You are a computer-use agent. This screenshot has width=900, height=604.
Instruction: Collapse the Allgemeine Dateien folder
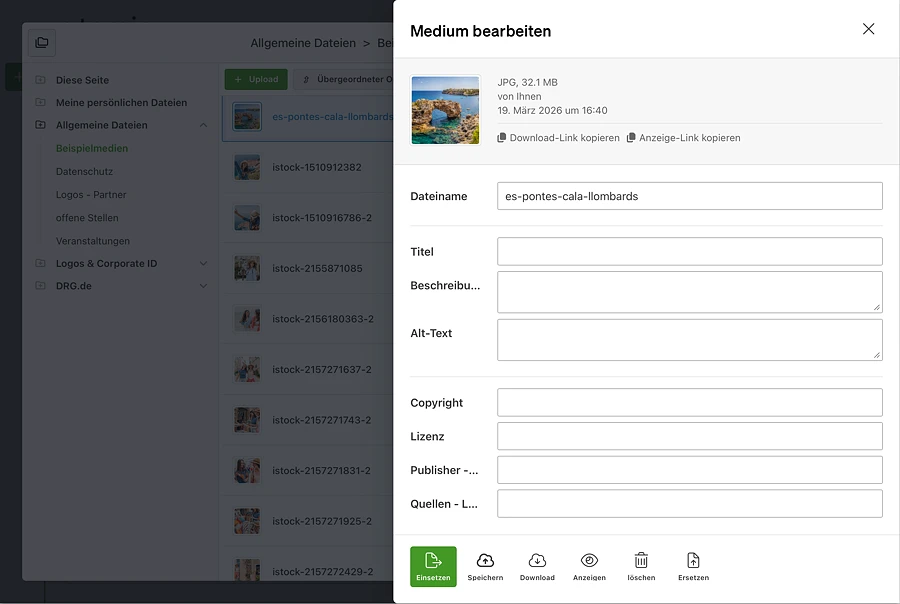204,126
